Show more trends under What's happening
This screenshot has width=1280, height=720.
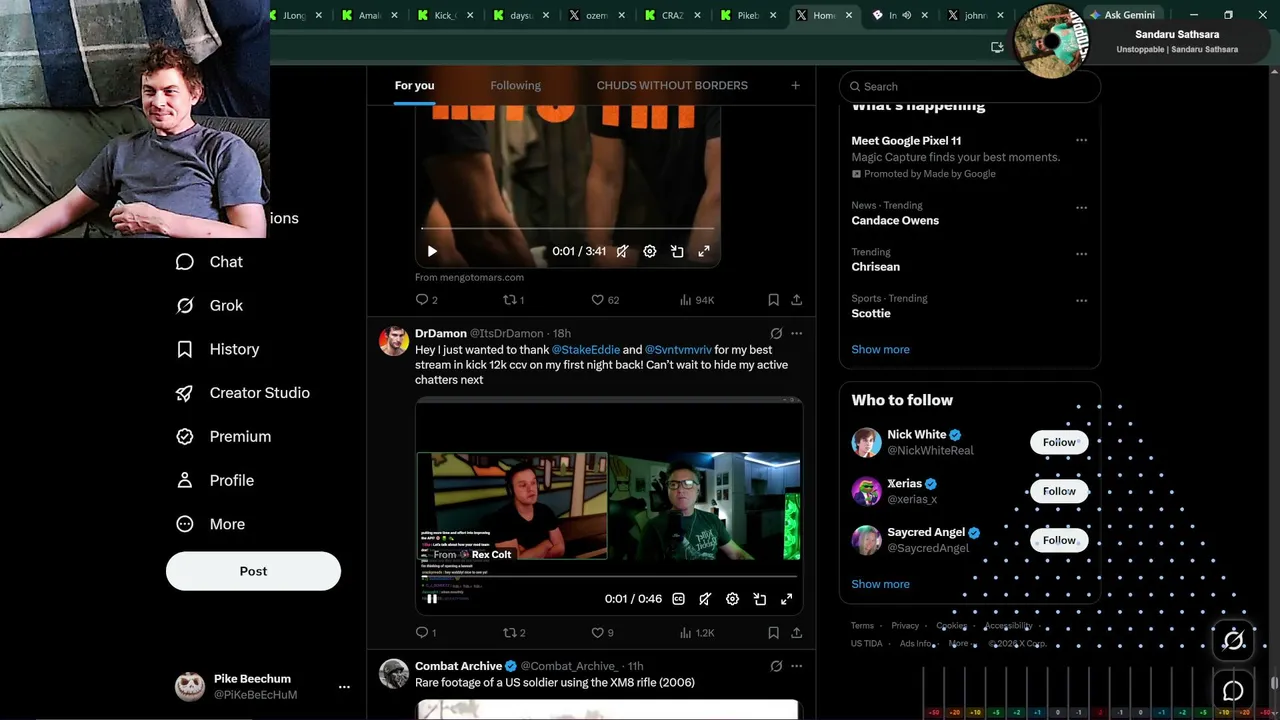tap(880, 350)
